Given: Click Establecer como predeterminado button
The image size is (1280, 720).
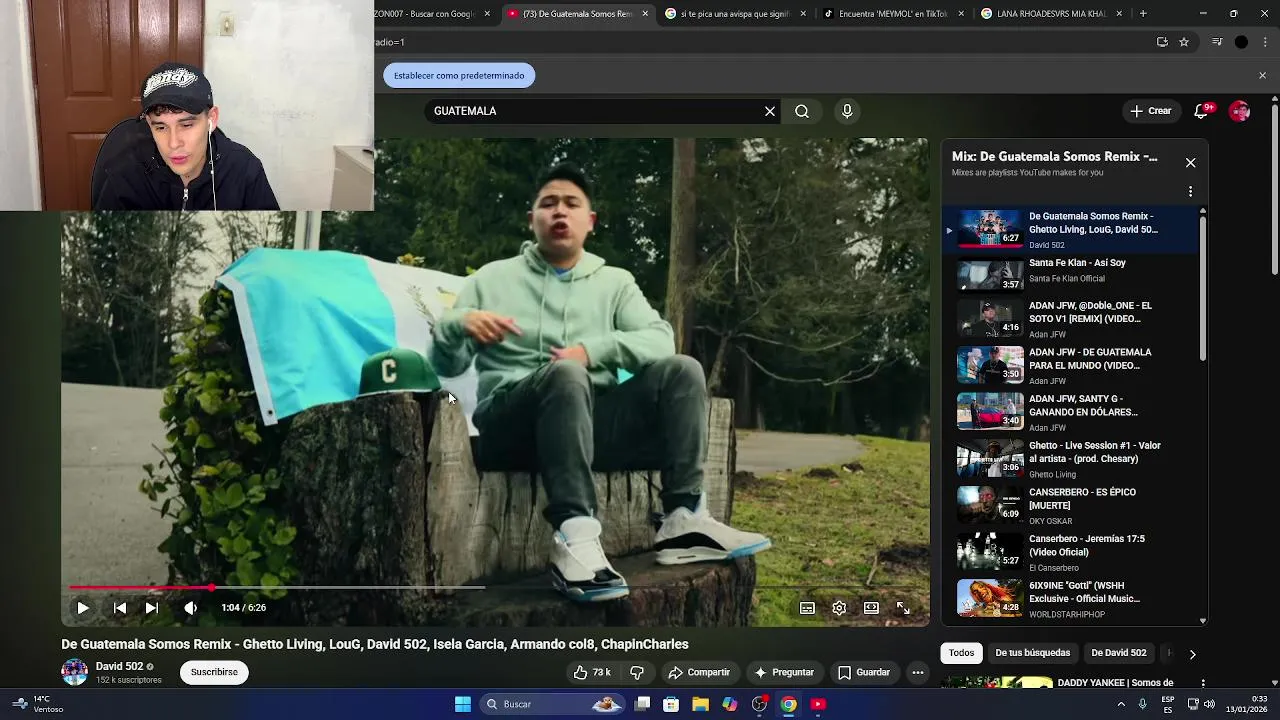Looking at the screenshot, I should 459,75.
